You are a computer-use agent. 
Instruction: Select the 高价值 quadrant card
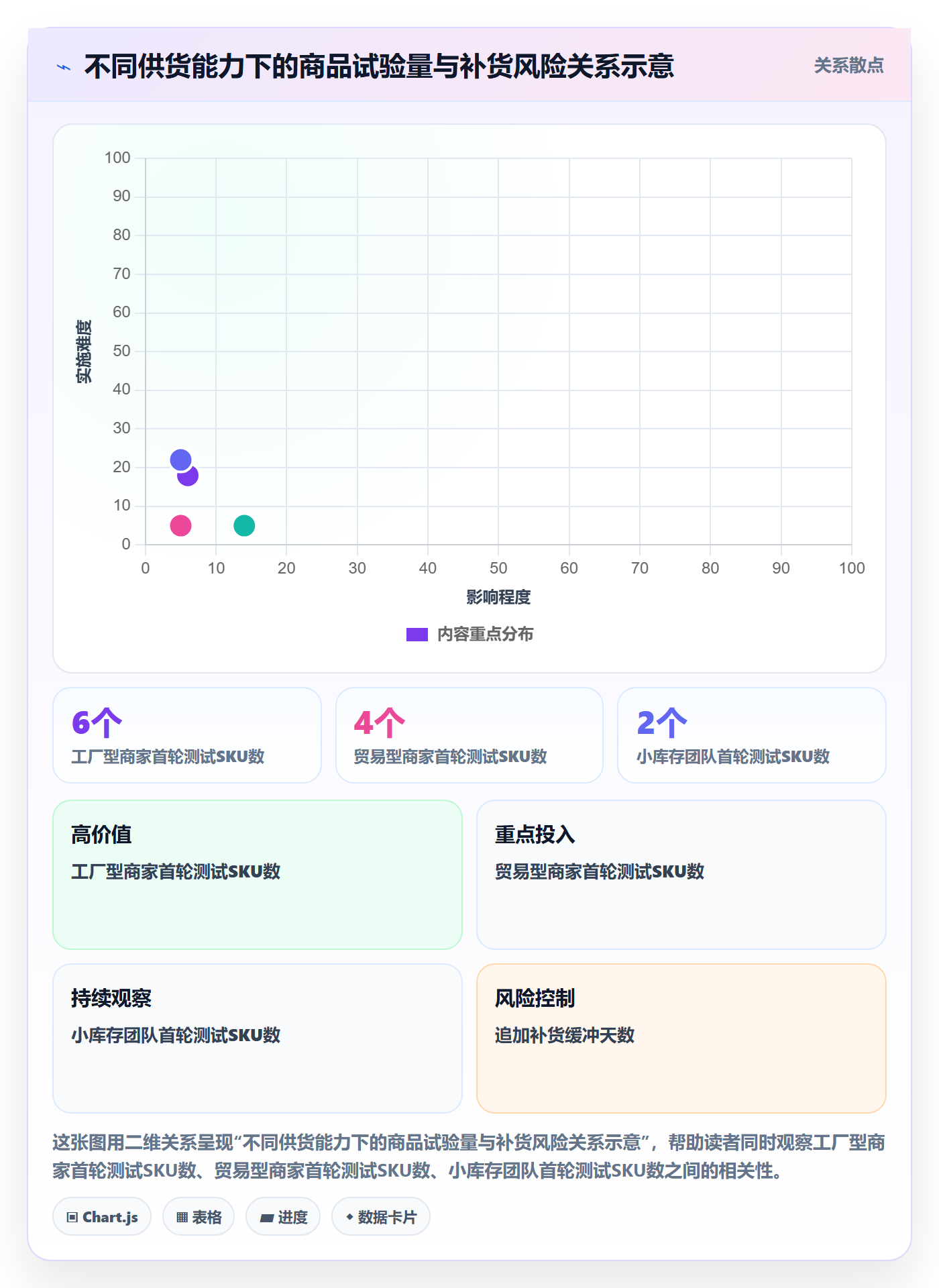pyautogui.click(x=258, y=875)
